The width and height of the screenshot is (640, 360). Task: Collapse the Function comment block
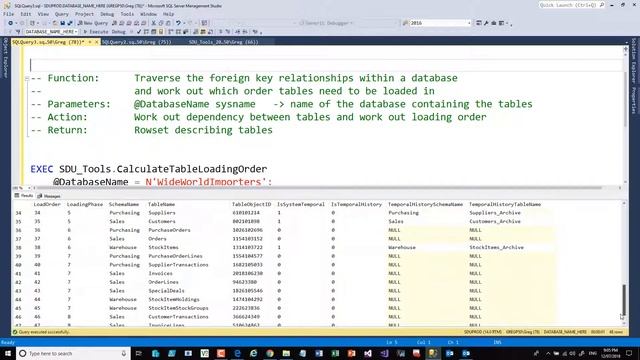[27, 78]
